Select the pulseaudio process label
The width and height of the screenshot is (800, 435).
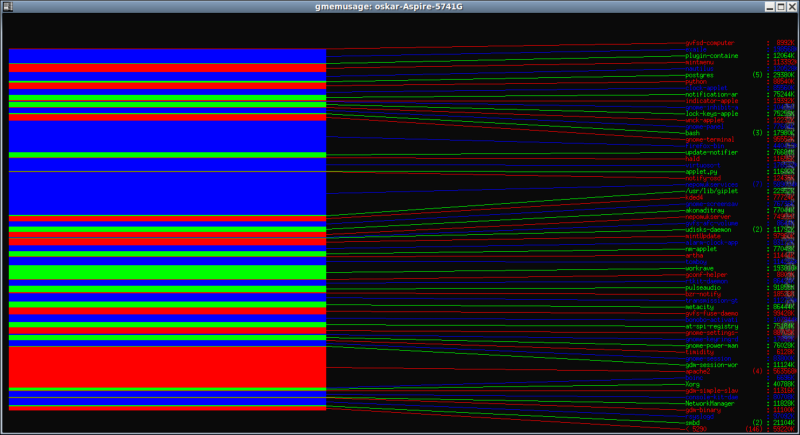pyautogui.click(x=703, y=288)
